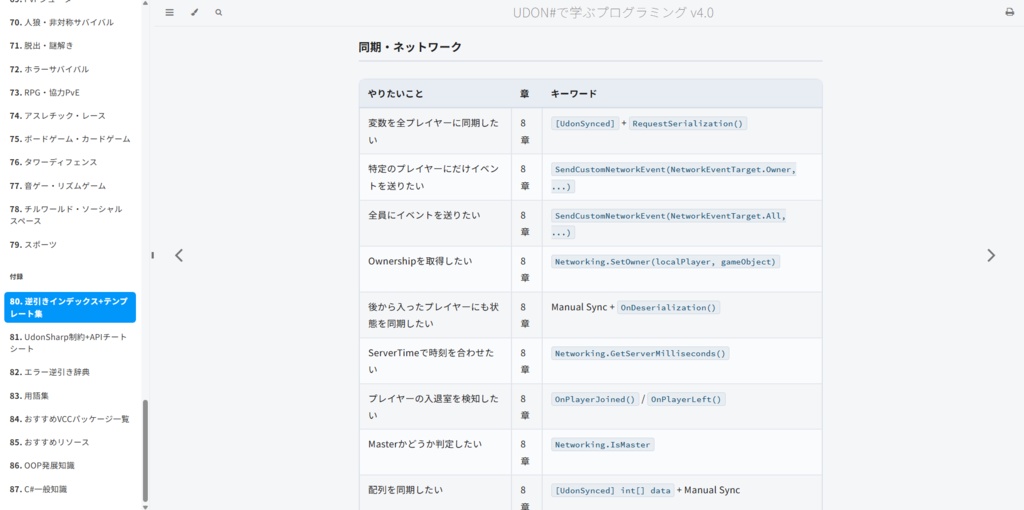Open chapter 84 おすすめVCCパッケージ一覧
The image size is (1024, 510).
pos(70,419)
